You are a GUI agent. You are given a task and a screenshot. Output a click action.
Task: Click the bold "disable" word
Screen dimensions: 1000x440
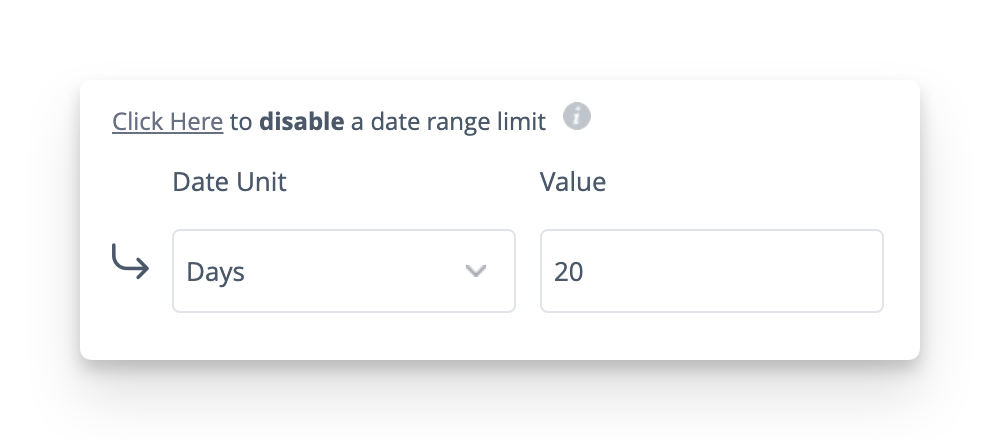(301, 122)
